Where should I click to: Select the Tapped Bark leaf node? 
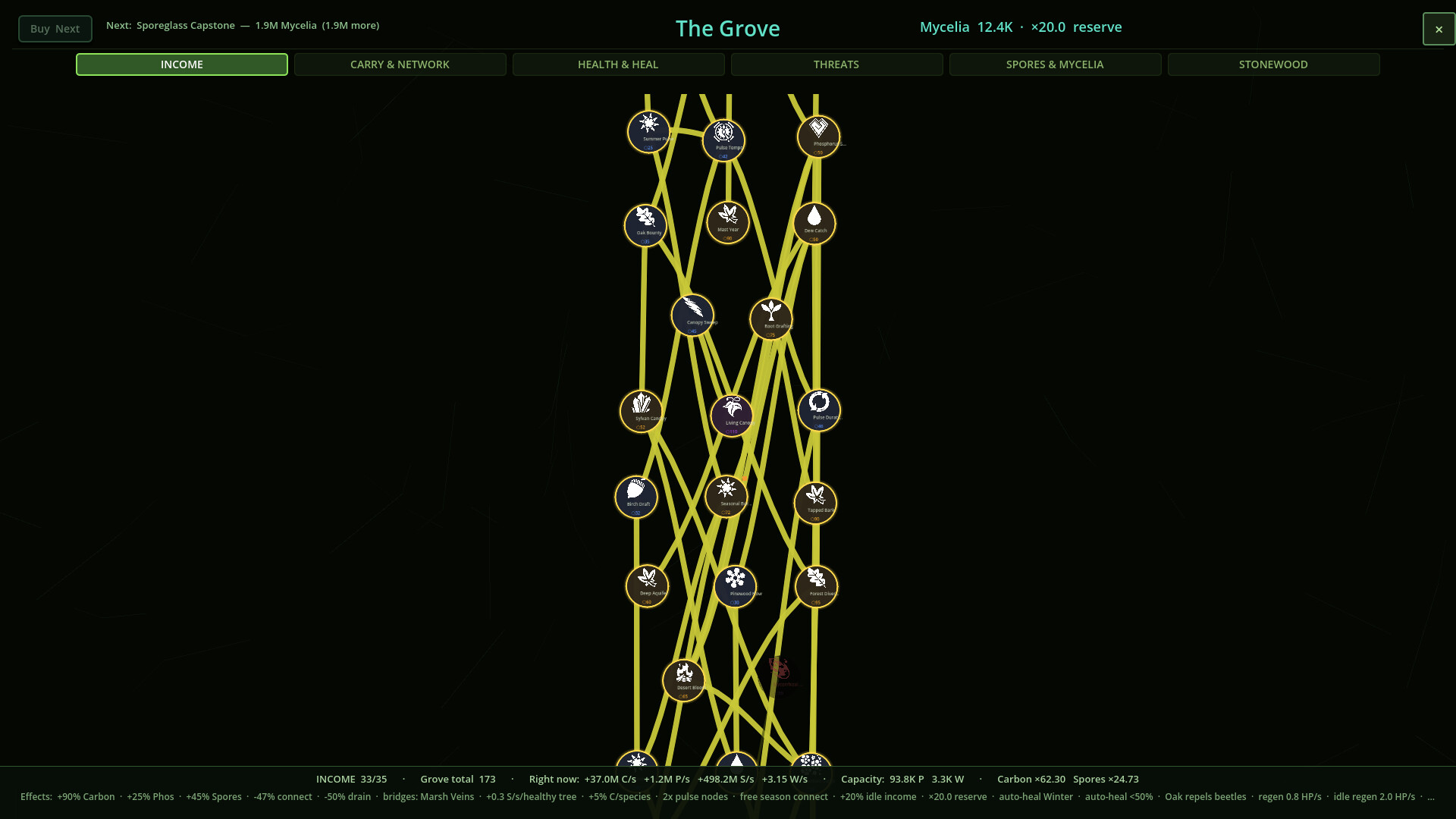[815, 503]
